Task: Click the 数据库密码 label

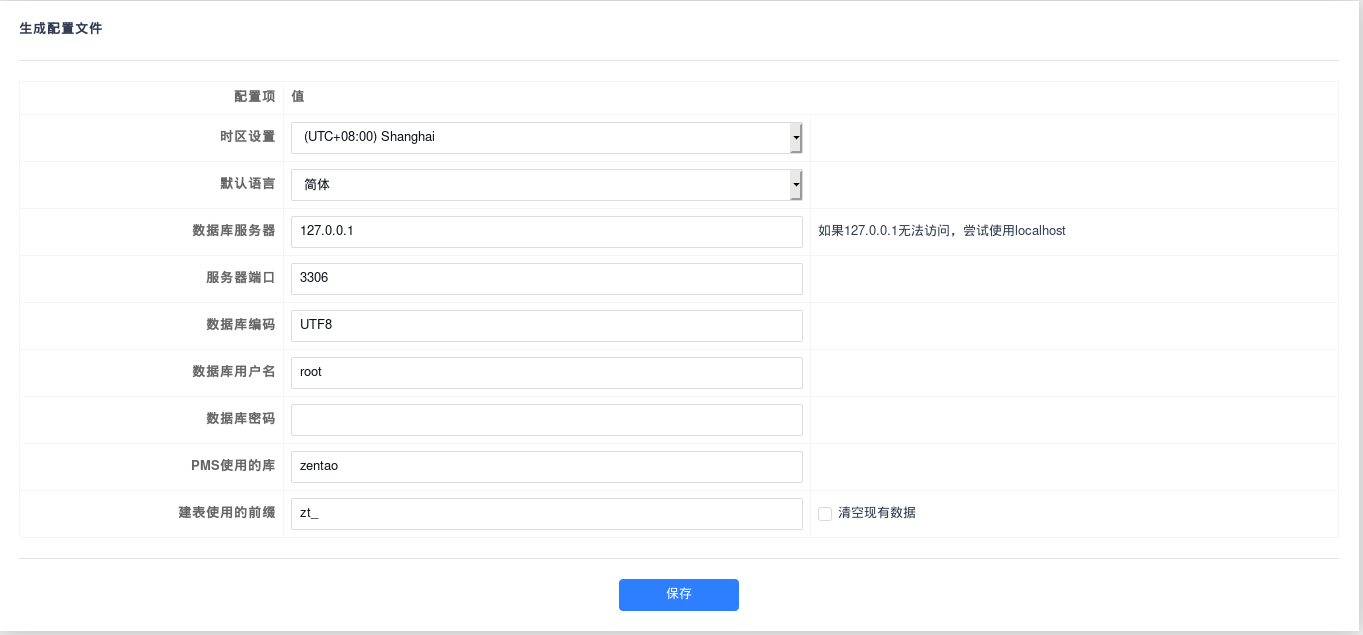Action: tap(241, 419)
